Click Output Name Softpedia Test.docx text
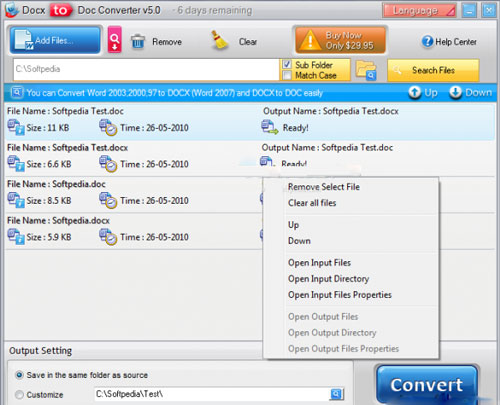 click(x=331, y=111)
